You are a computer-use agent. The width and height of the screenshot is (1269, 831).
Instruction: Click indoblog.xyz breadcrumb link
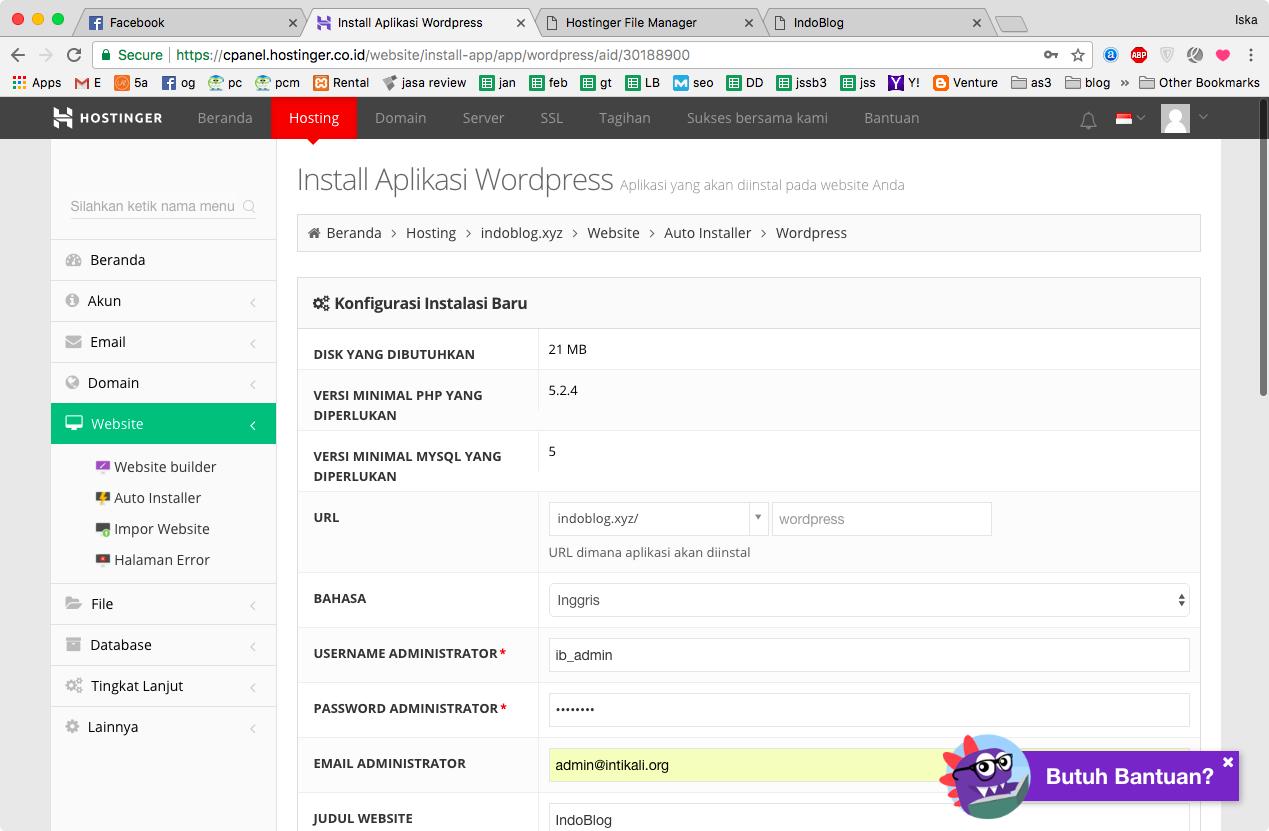[x=521, y=233]
